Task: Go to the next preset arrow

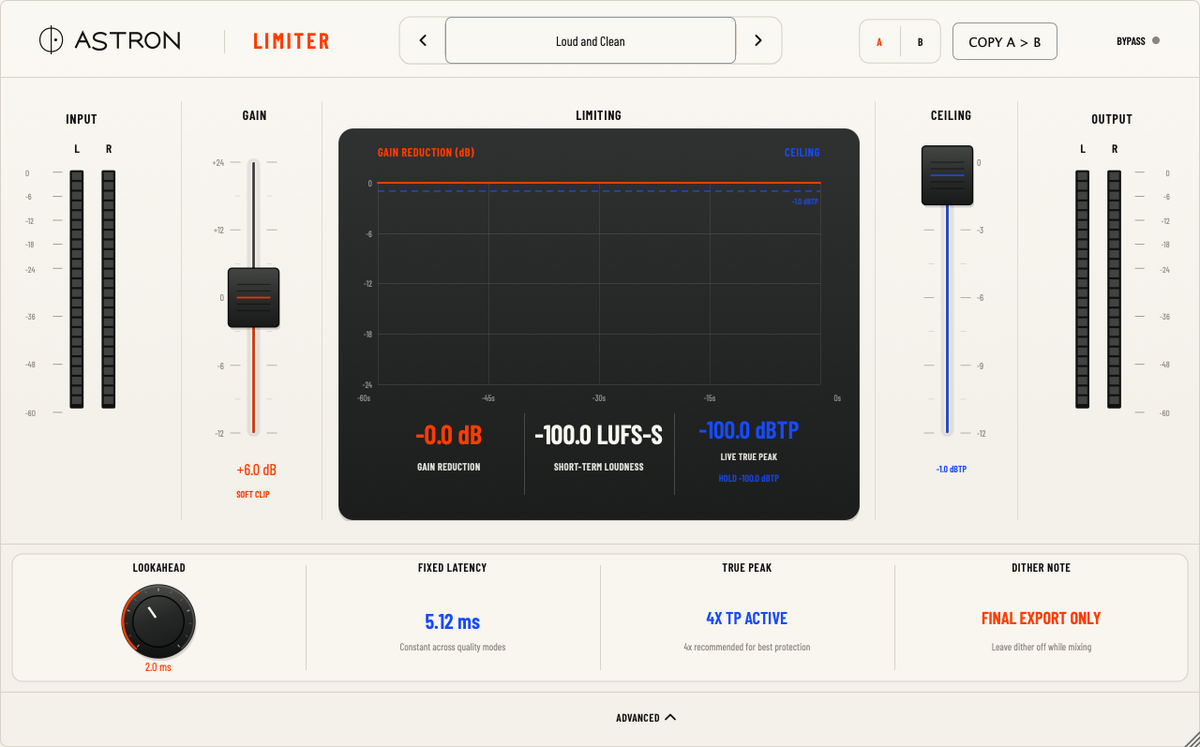Action: [x=758, y=41]
